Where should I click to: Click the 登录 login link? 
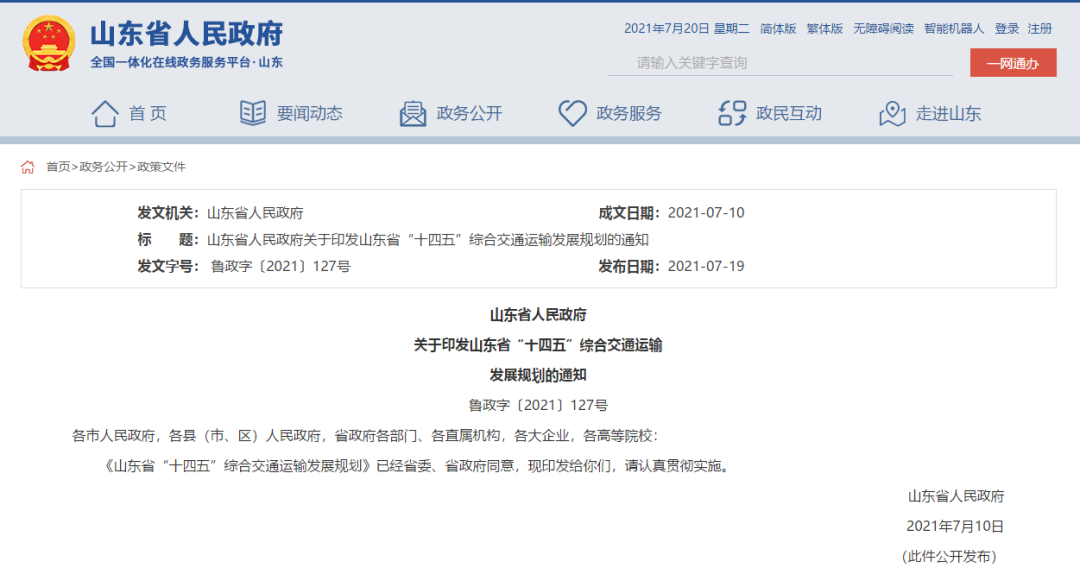coord(1006,28)
